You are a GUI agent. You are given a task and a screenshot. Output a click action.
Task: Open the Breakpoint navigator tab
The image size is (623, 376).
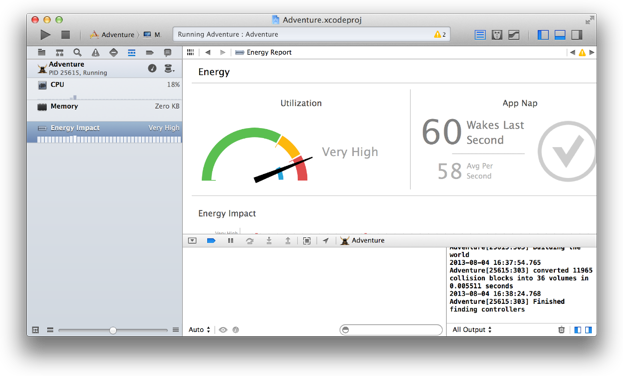[x=149, y=52]
